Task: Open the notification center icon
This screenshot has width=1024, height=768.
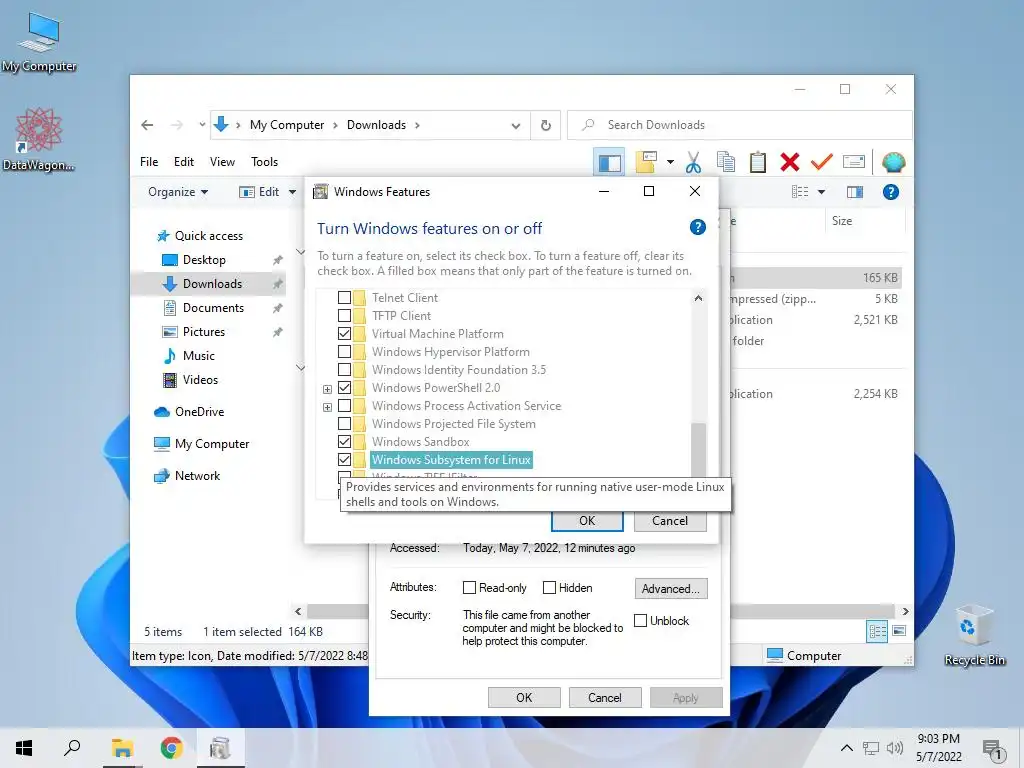Action: 993,750
